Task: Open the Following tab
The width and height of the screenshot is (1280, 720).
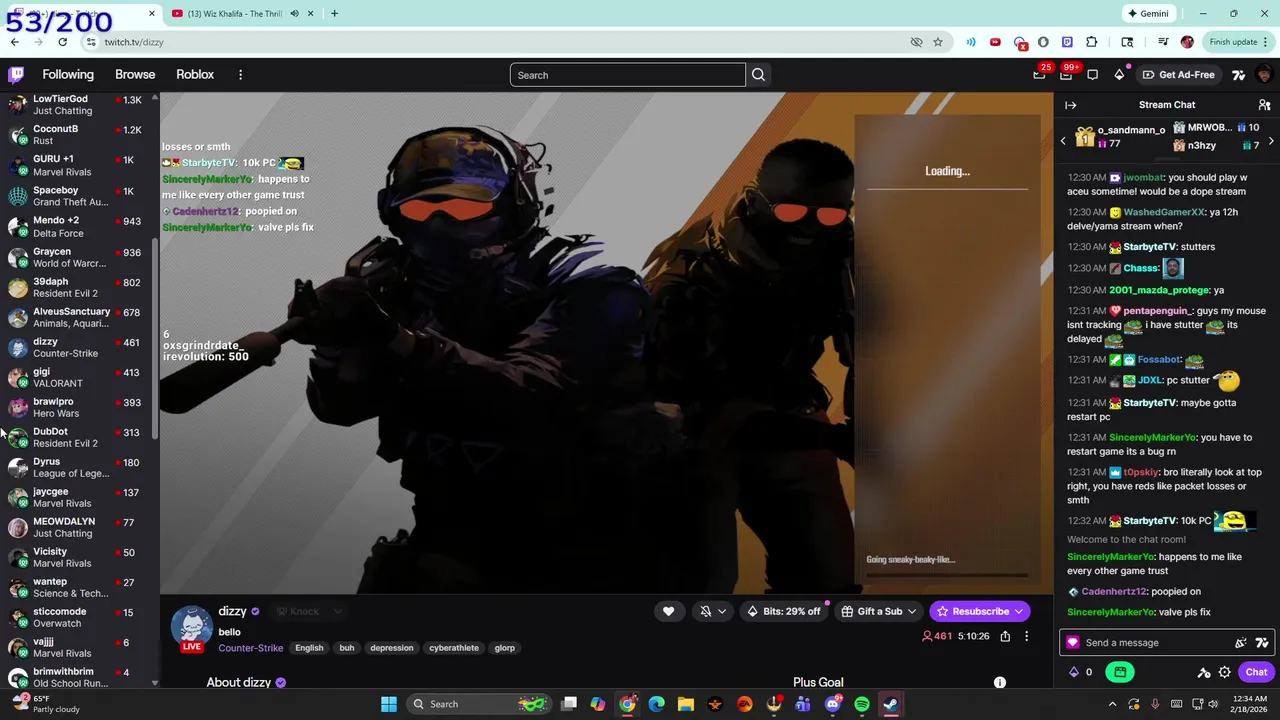Action: coord(68,75)
